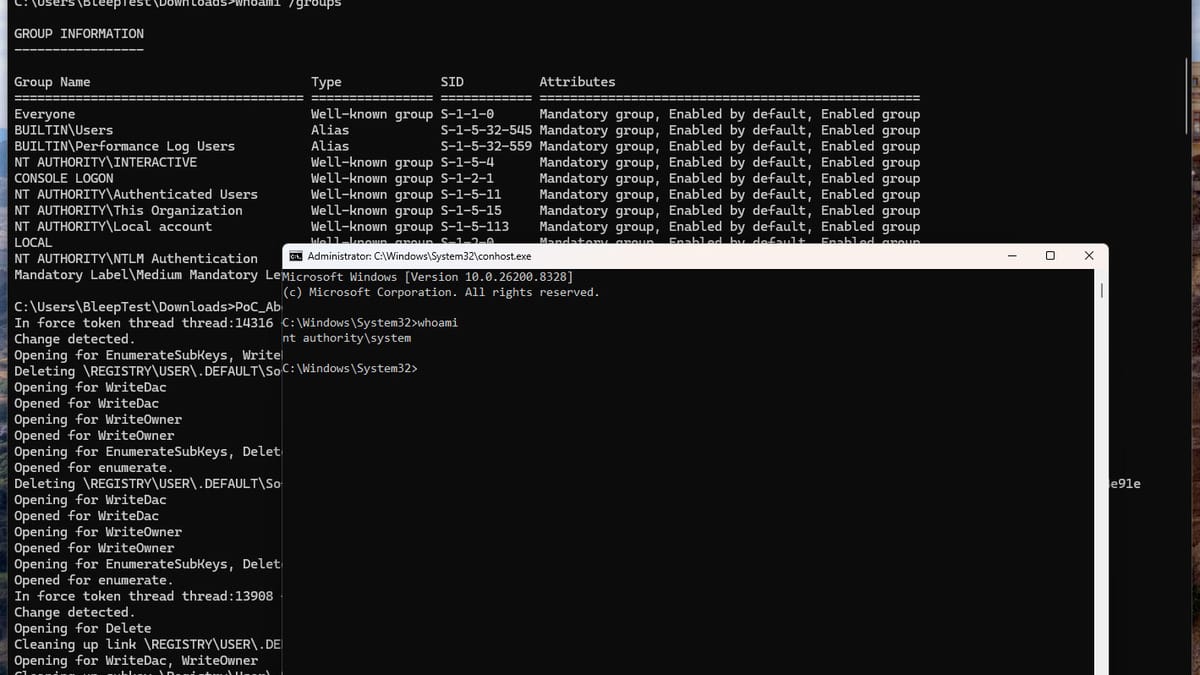
Task: Click the "C:\Users\BleepTest\Downloads>PoC_Ab" command line
Action: (148, 307)
